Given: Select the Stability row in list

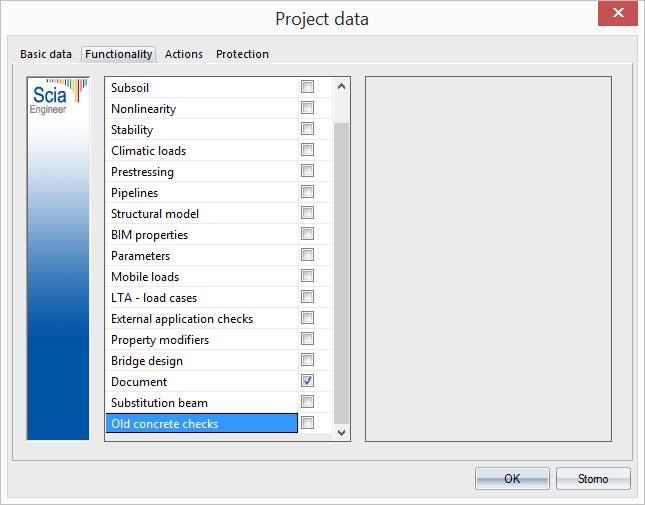Looking at the screenshot, I should 200,130.
